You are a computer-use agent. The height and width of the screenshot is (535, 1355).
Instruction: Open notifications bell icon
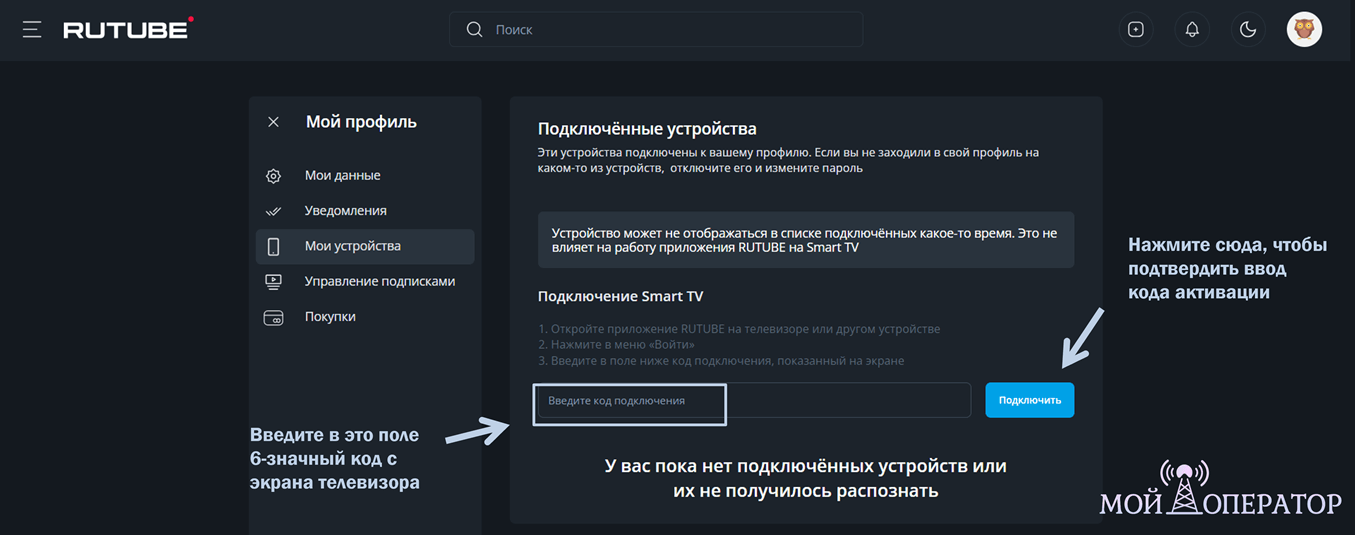1192,30
